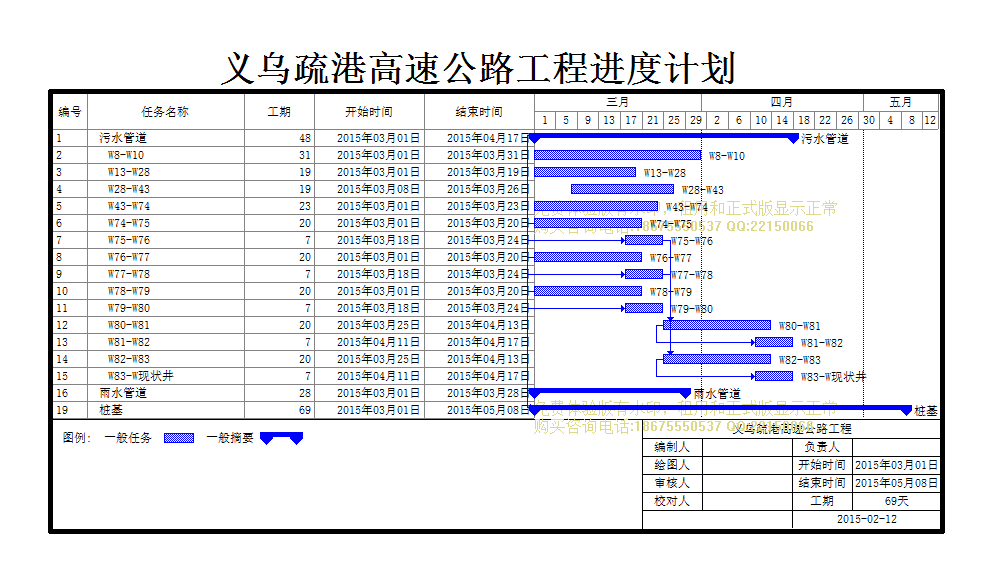Select the 绘图人 field in title block
This screenshot has width=991, height=580.
747,465
